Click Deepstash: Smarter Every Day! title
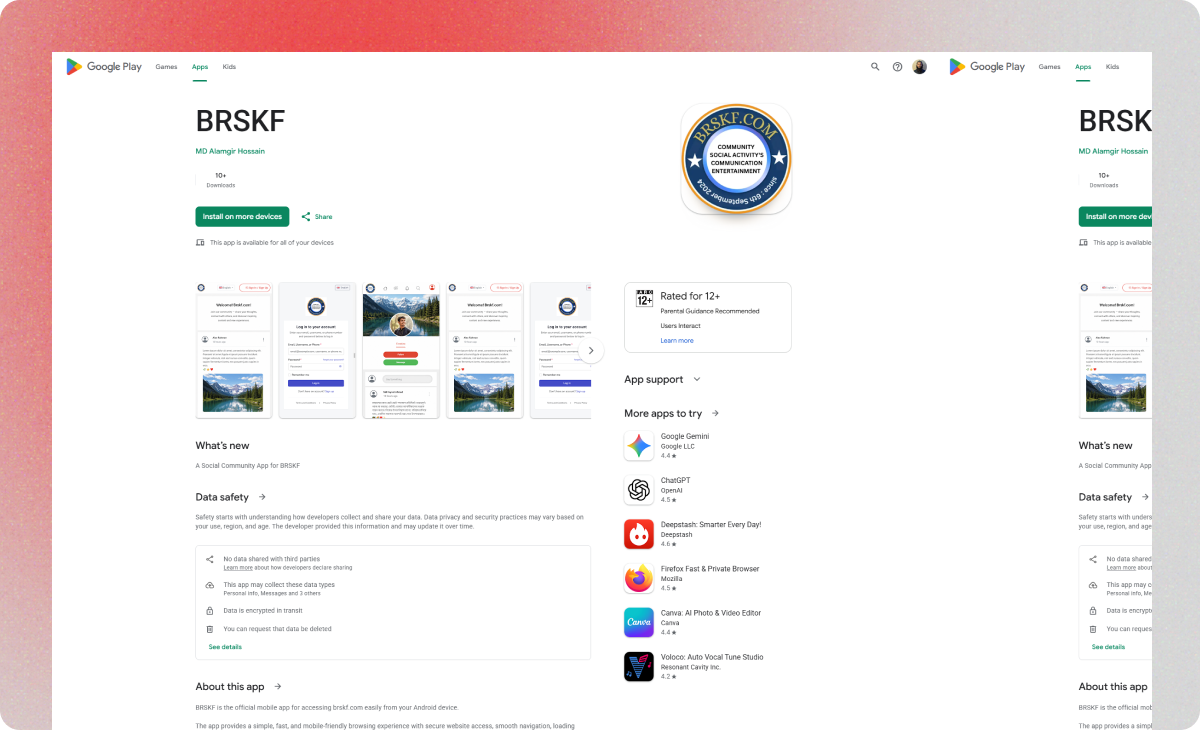 (711, 525)
